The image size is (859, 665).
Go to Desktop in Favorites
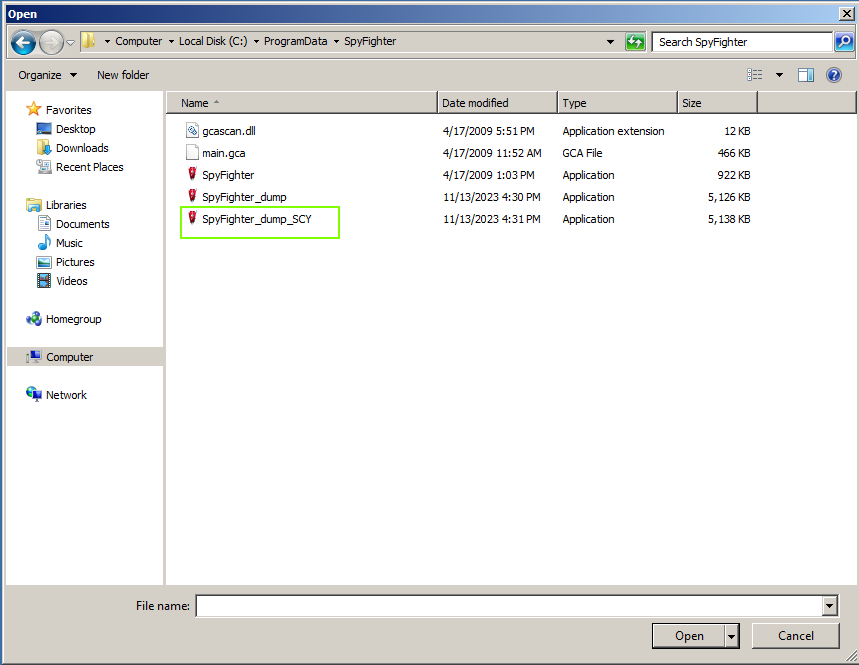76,129
